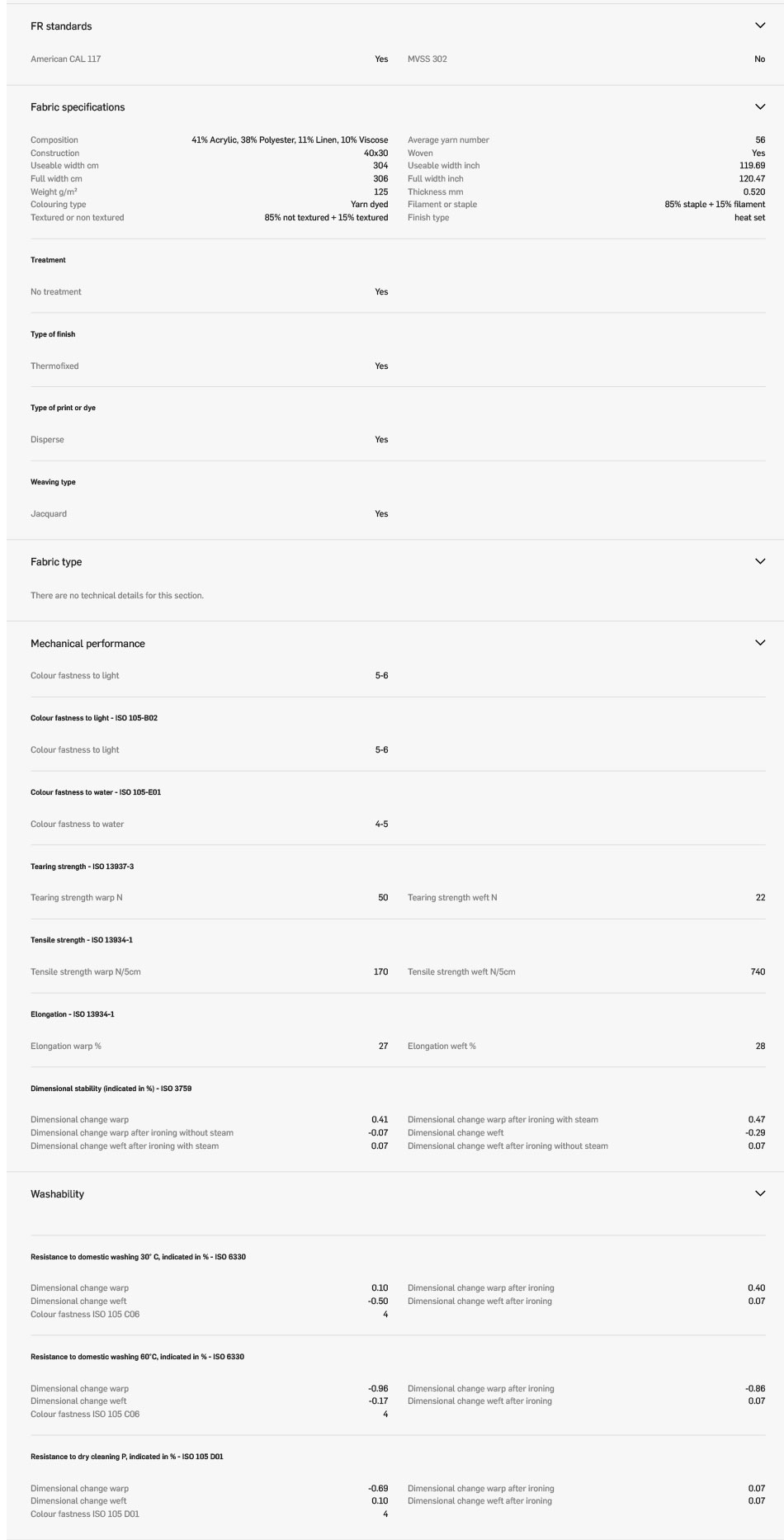Collapse Mechanical performance chevron arrow
784x1540 pixels.
pos(760,643)
